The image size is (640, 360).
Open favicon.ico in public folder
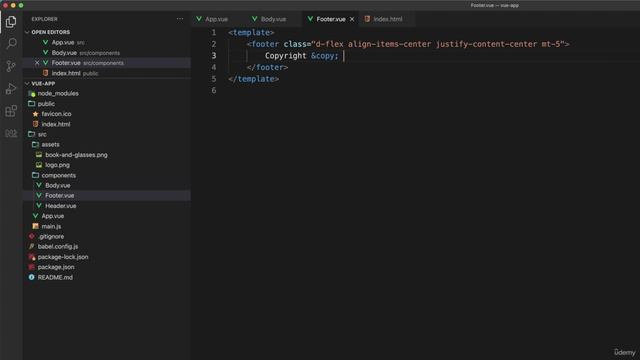point(56,114)
